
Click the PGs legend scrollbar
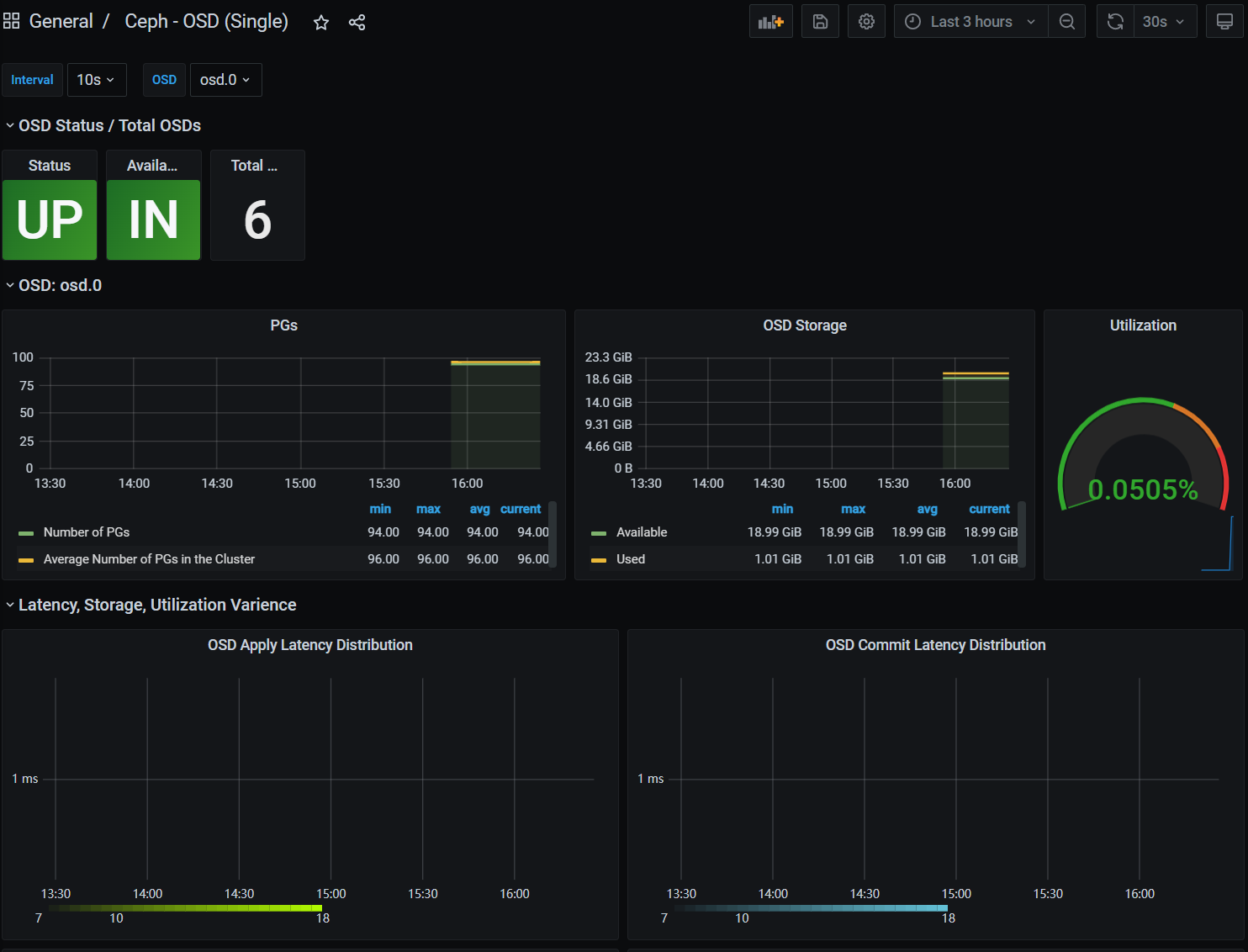point(553,535)
